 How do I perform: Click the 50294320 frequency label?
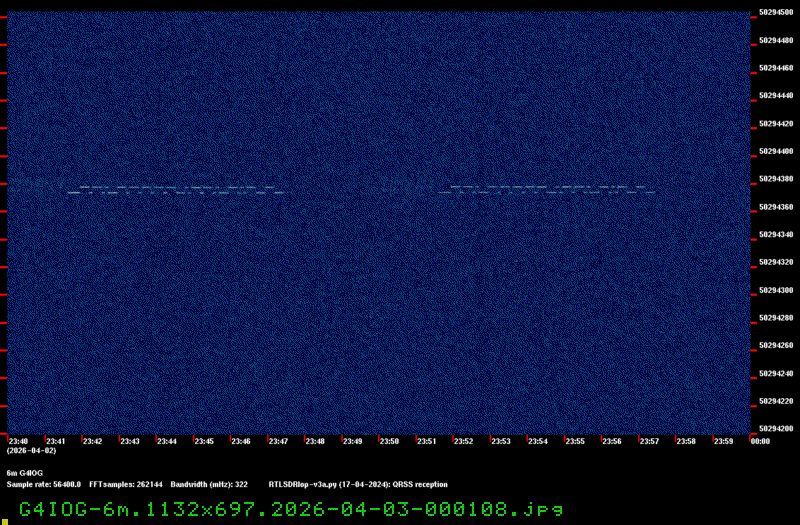776,262
